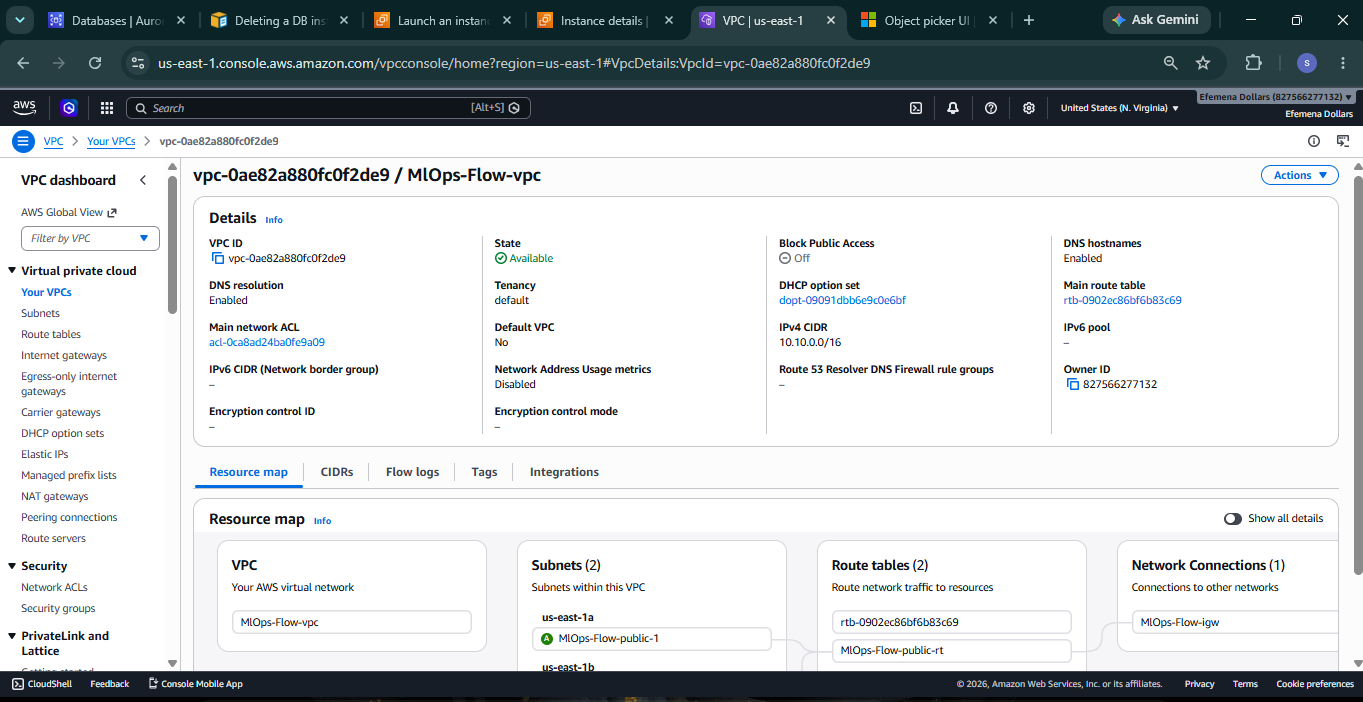The width and height of the screenshot is (1363, 702).
Task: Launch CloudShell from the top navigation icon
Action: [x=915, y=108]
